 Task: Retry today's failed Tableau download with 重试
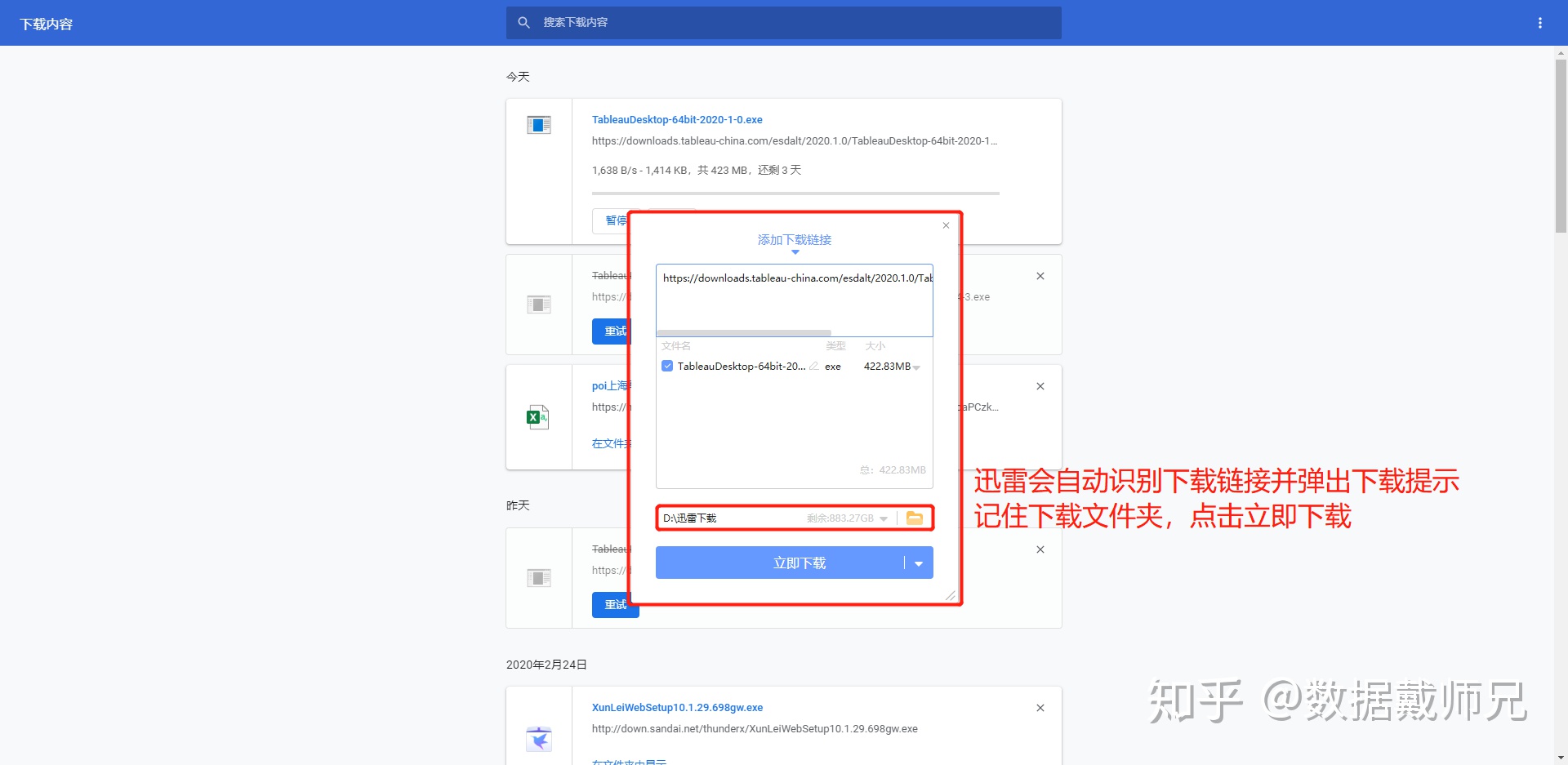612,331
